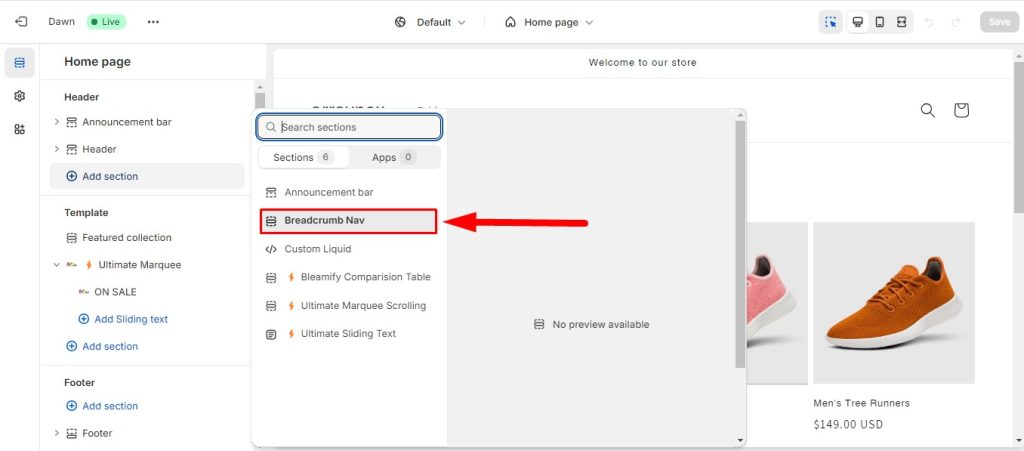Switch to desktop preview view
The width and height of the screenshot is (1024, 451).
(857, 22)
